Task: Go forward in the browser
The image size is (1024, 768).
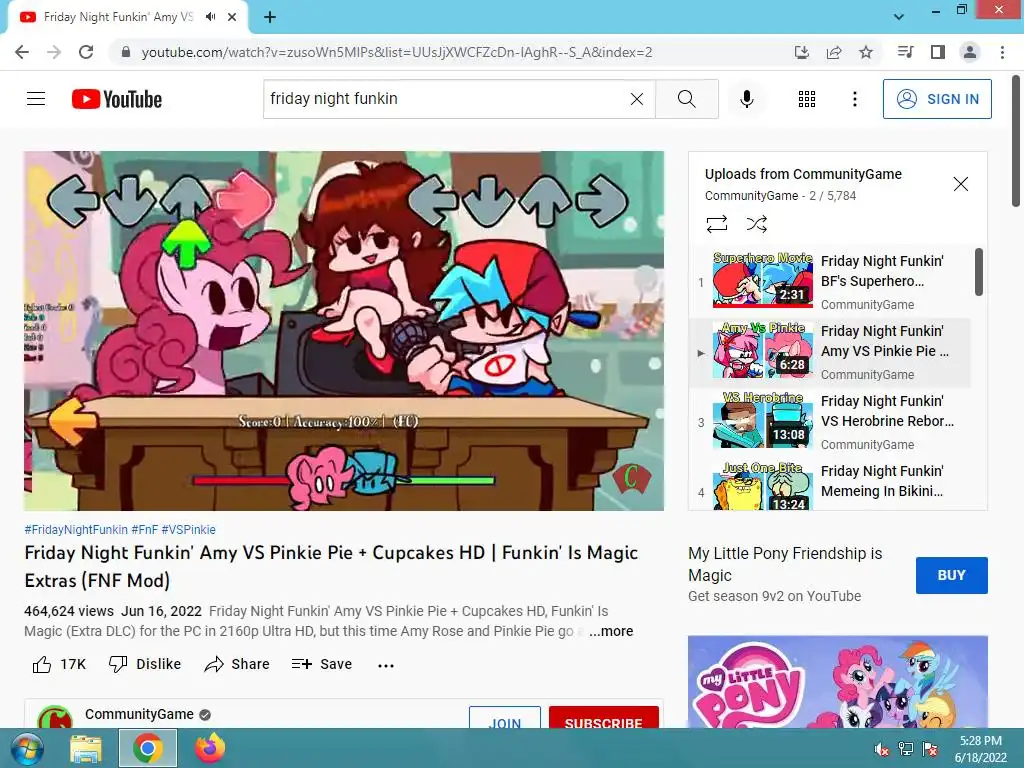Action: pos(54,52)
